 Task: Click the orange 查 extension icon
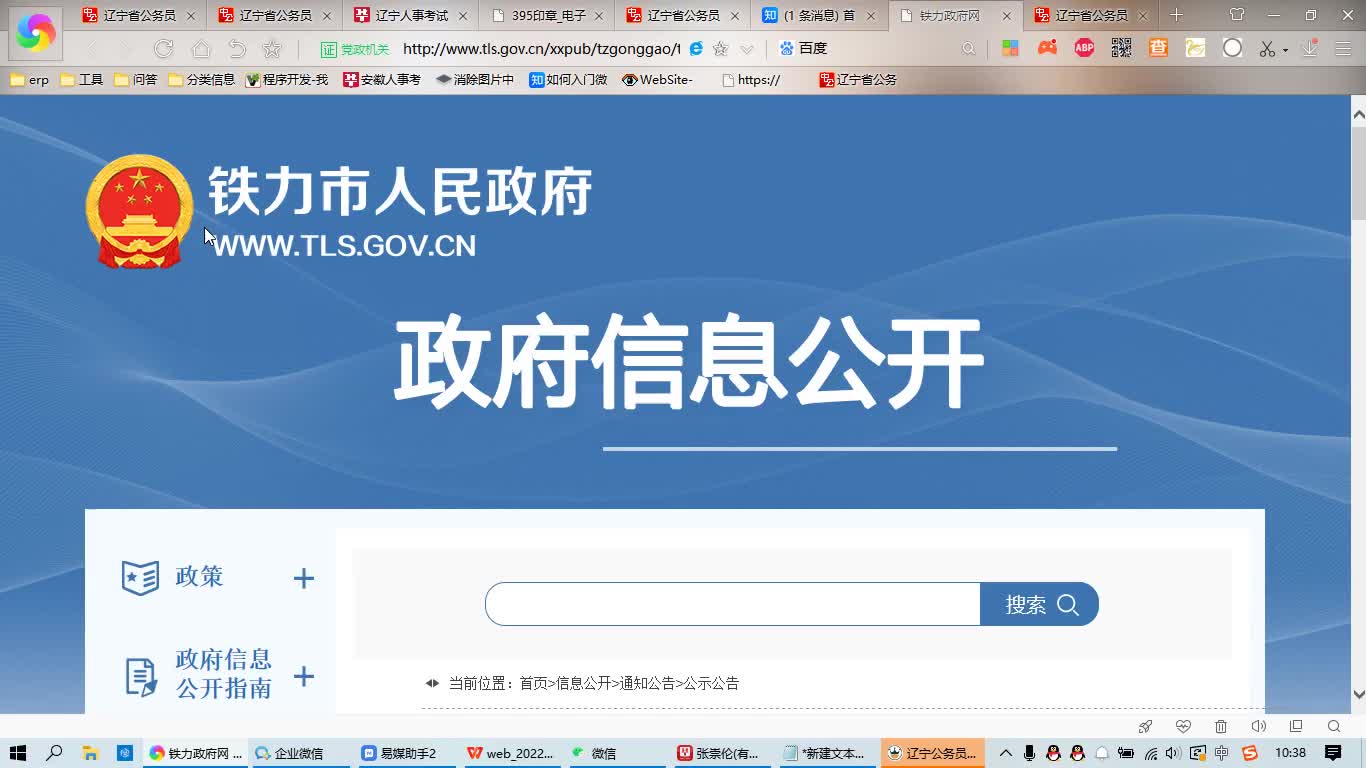pyautogui.click(x=1158, y=48)
